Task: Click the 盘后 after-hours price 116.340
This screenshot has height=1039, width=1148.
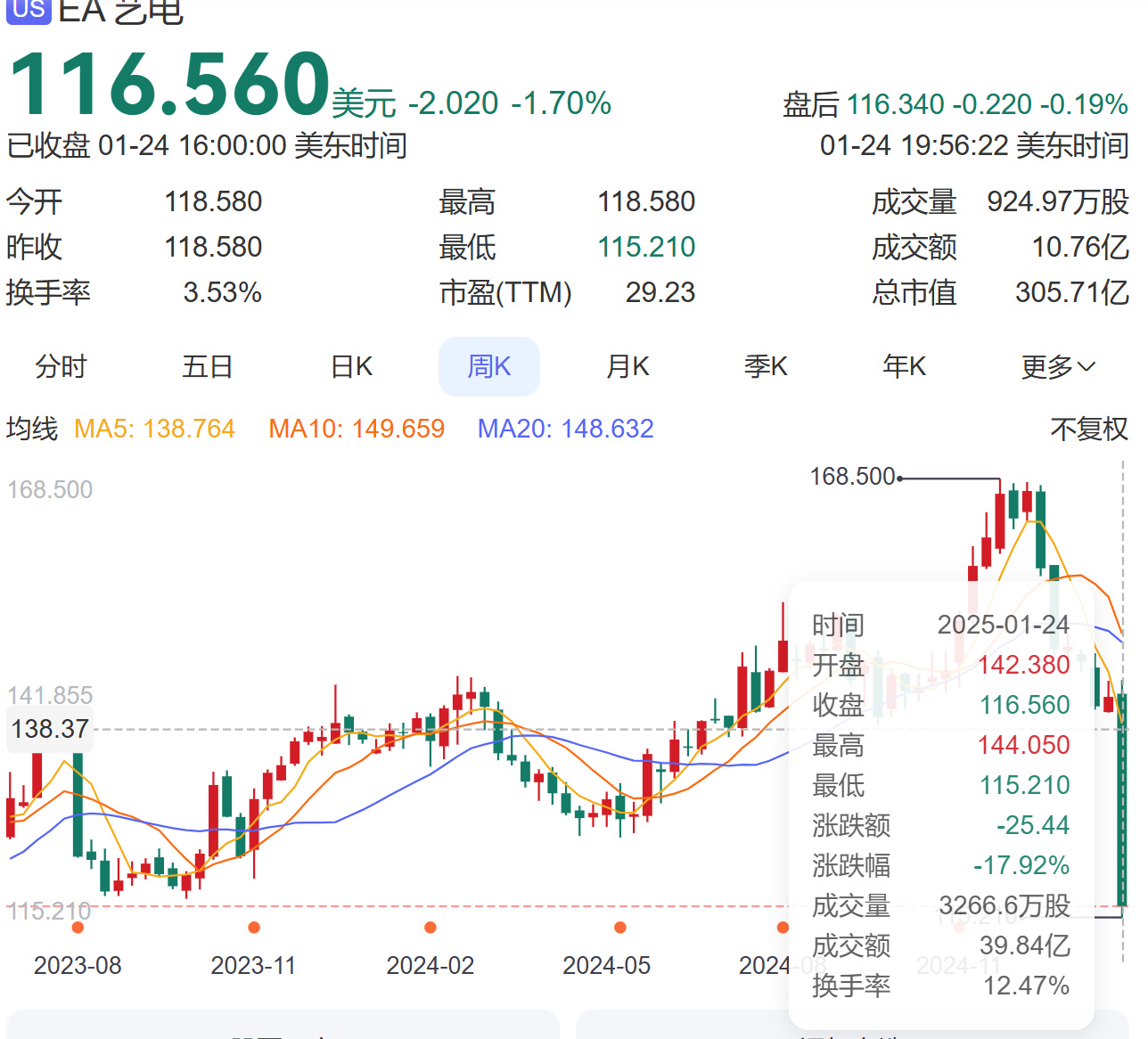Action: [895, 104]
